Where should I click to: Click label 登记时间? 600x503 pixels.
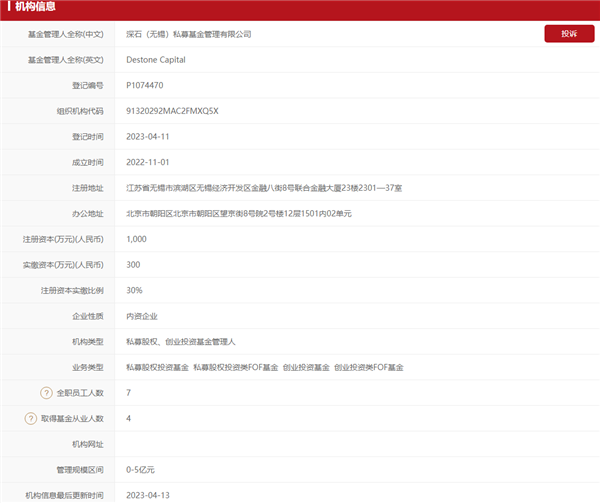click(x=88, y=137)
